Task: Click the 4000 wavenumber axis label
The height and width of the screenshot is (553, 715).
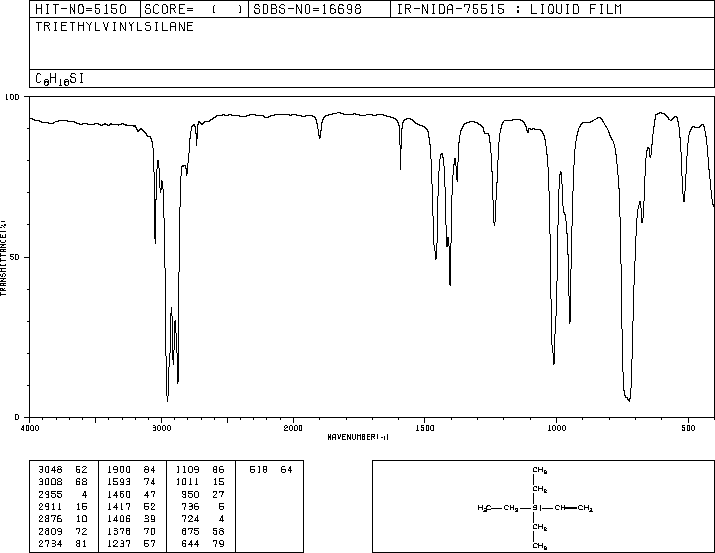Action: (30, 428)
